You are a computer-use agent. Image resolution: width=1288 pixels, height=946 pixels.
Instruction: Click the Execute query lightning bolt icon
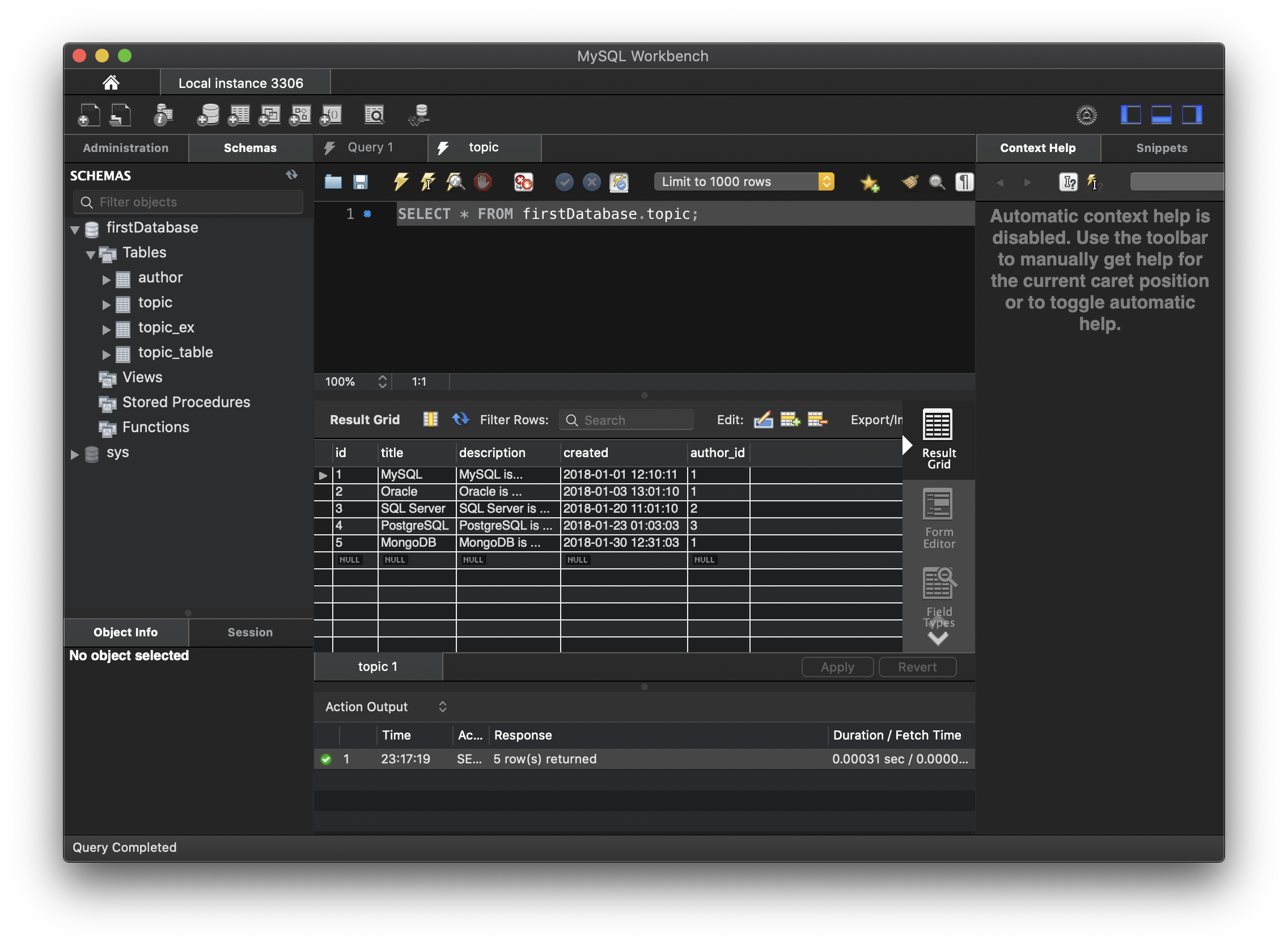pyautogui.click(x=401, y=182)
